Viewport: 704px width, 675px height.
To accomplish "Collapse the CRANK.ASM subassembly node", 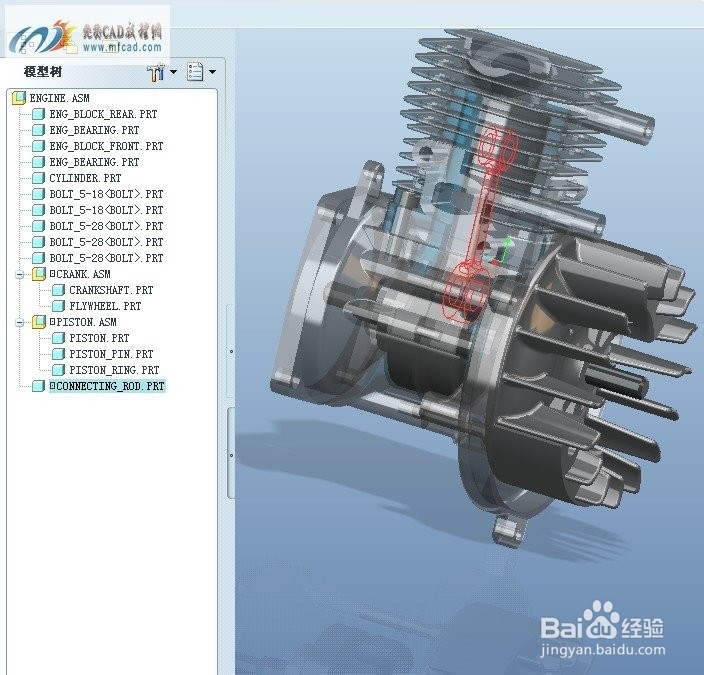I will coord(19,274).
